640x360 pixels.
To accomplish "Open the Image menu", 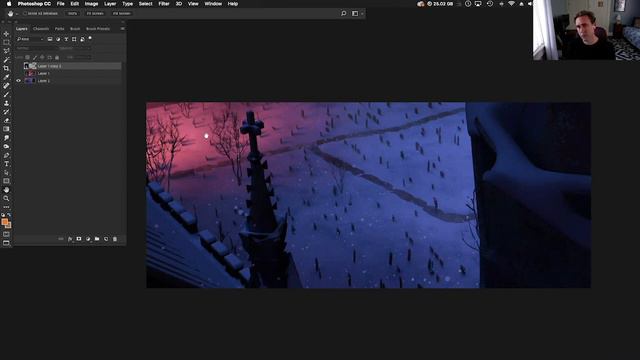I will coord(91,4).
